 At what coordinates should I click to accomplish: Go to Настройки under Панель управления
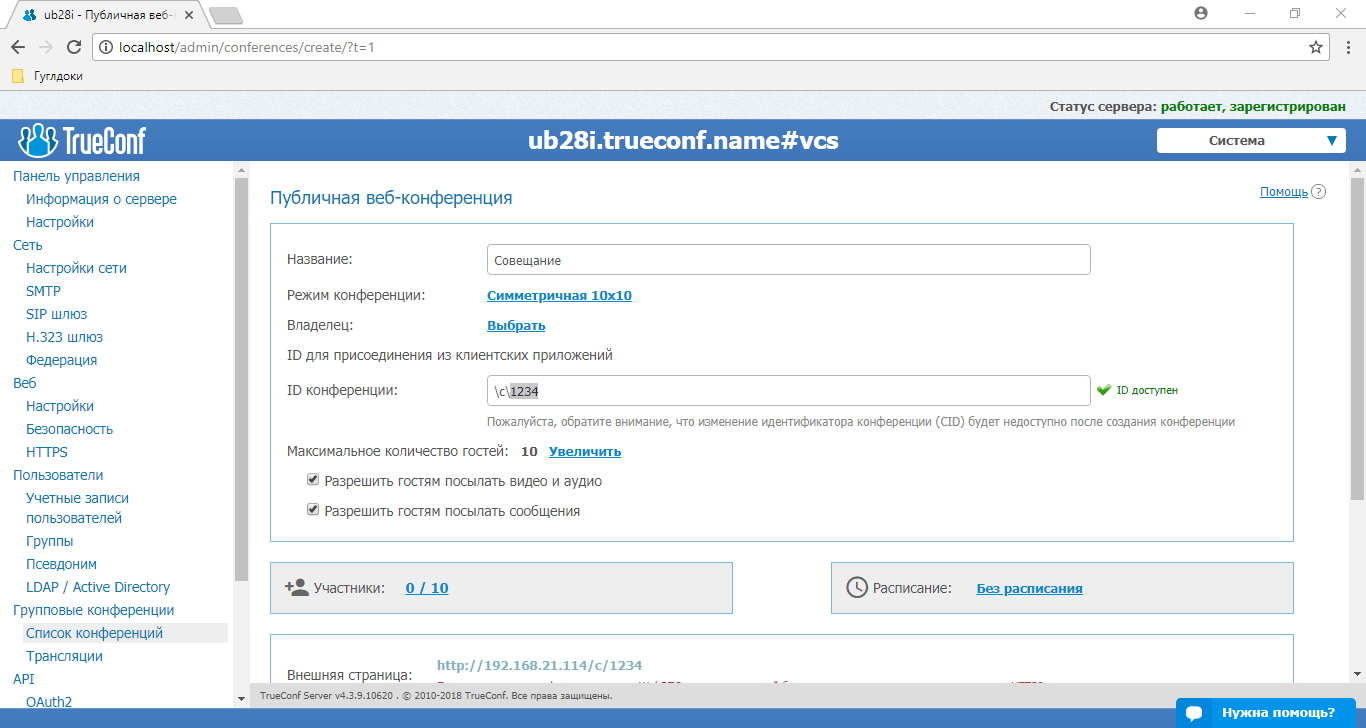point(60,222)
